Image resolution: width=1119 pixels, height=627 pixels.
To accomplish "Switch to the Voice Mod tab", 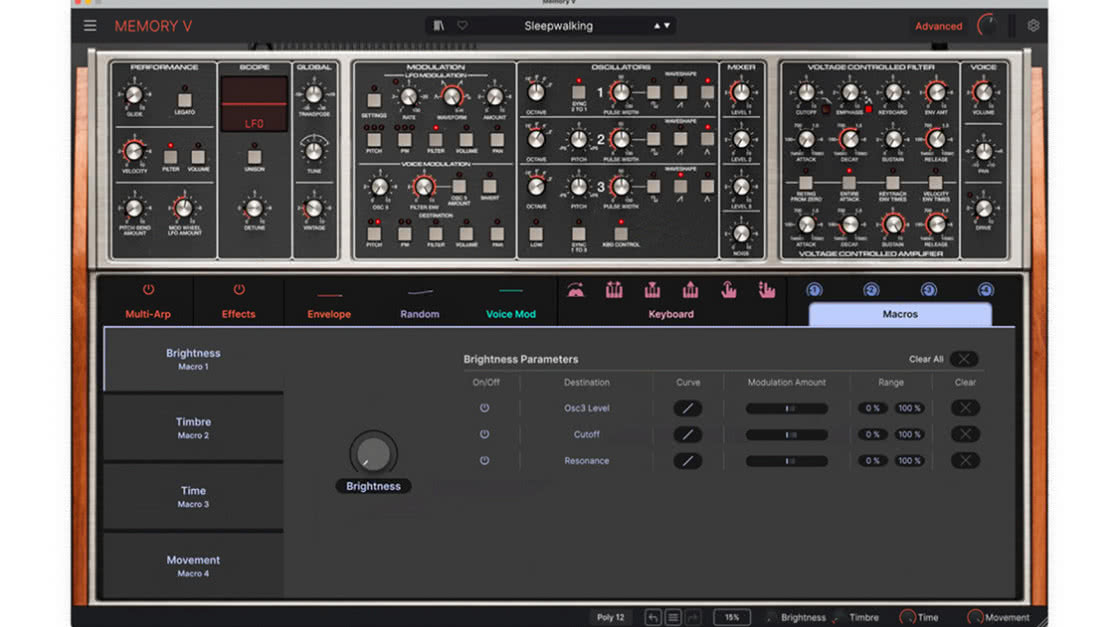I will pyautogui.click(x=511, y=314).
